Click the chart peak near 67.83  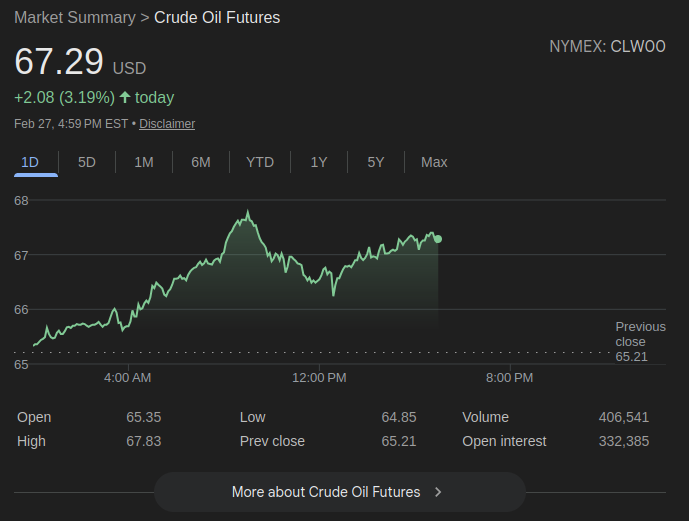(247, 212)
